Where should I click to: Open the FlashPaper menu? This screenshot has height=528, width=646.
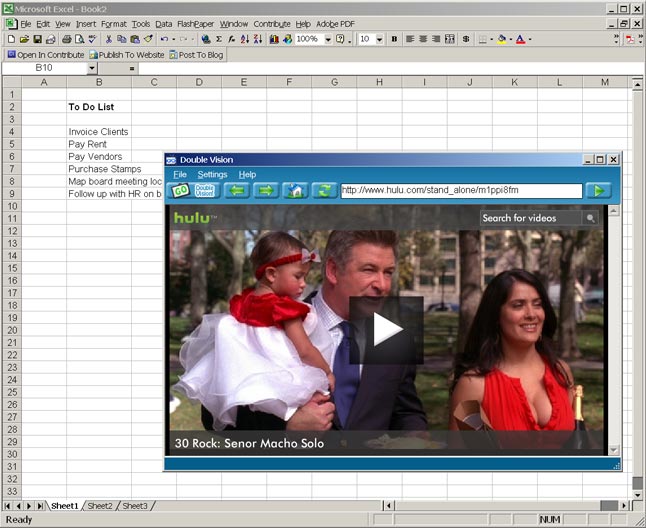click(196, 24)
